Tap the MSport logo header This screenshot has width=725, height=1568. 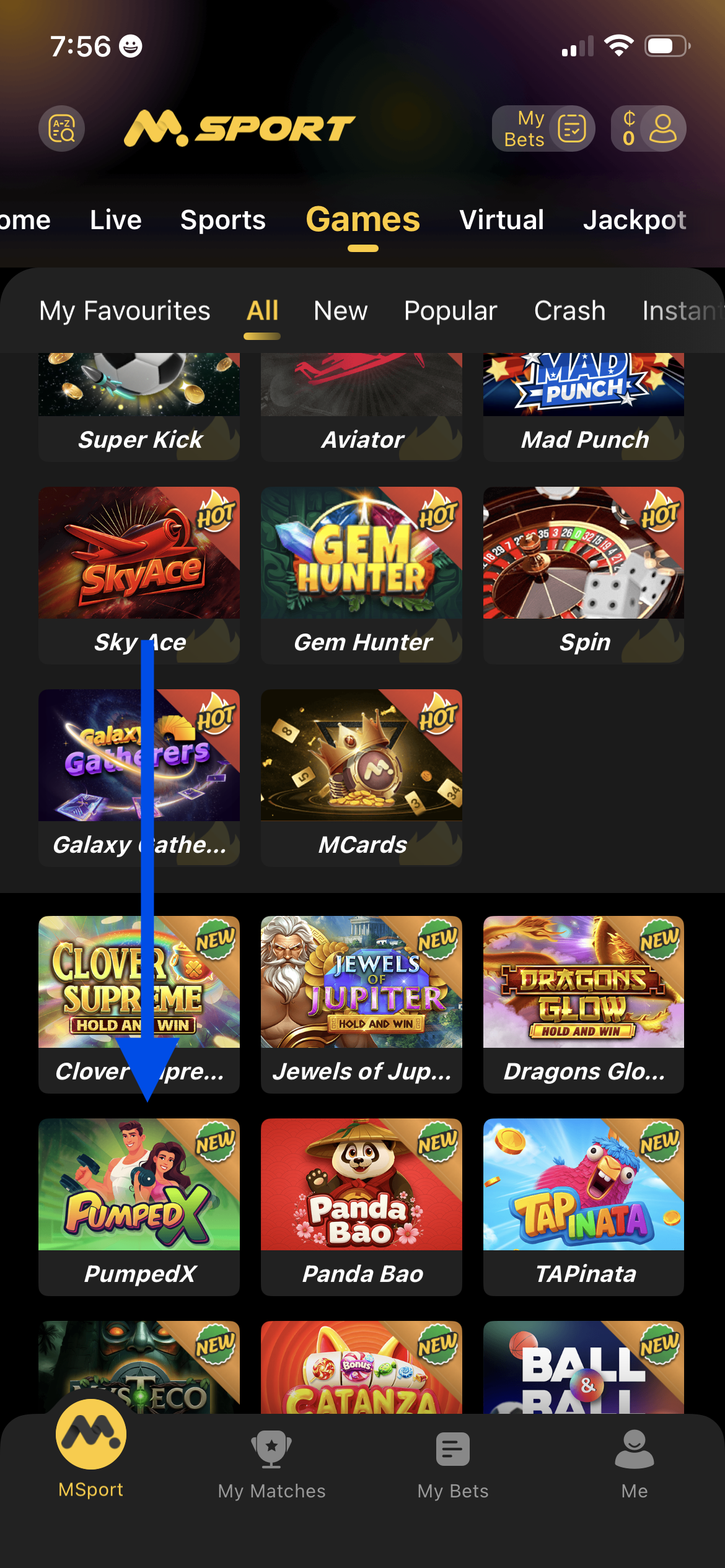(x=239, y=128)
